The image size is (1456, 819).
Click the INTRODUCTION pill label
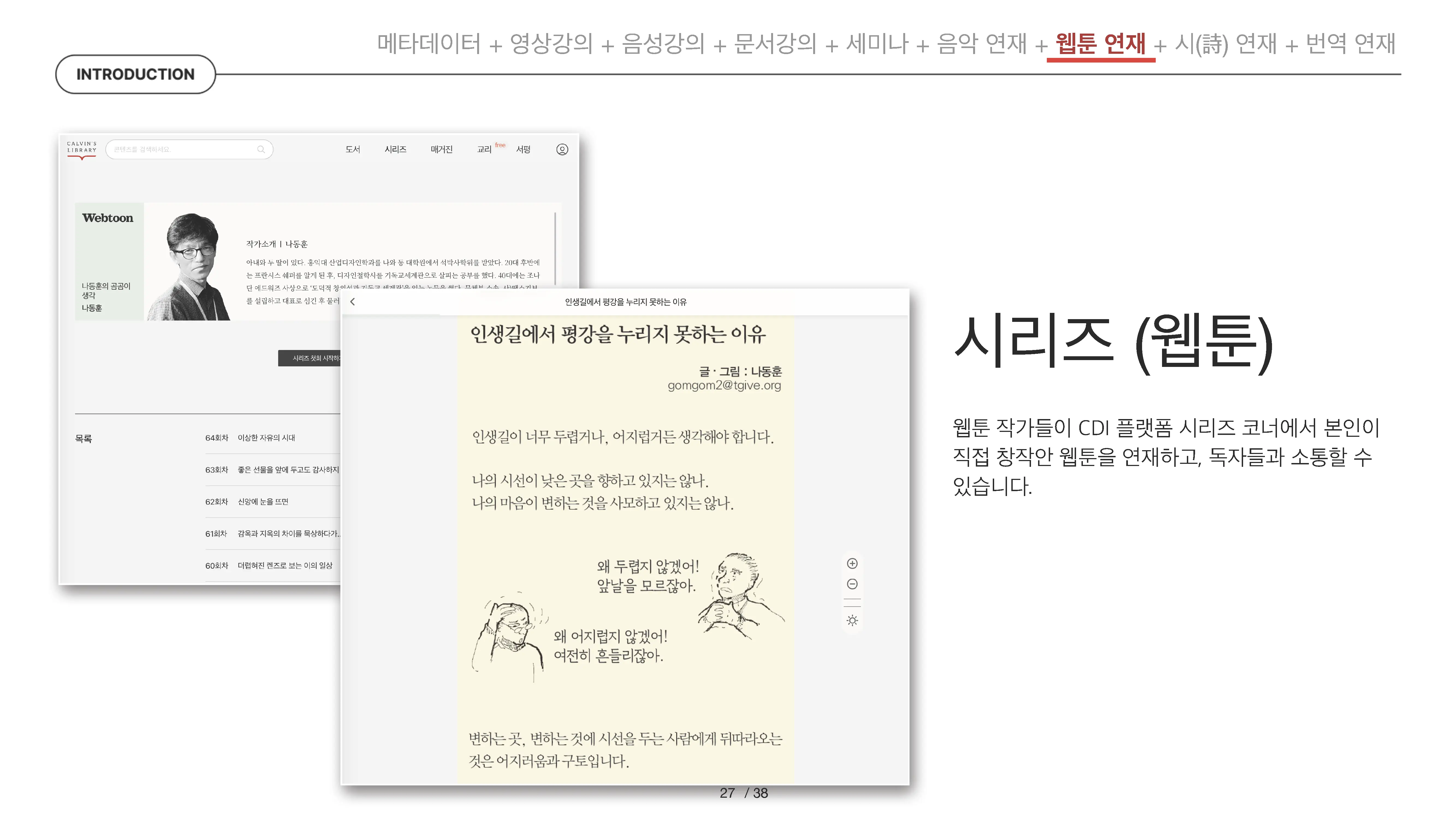(135, 74)
